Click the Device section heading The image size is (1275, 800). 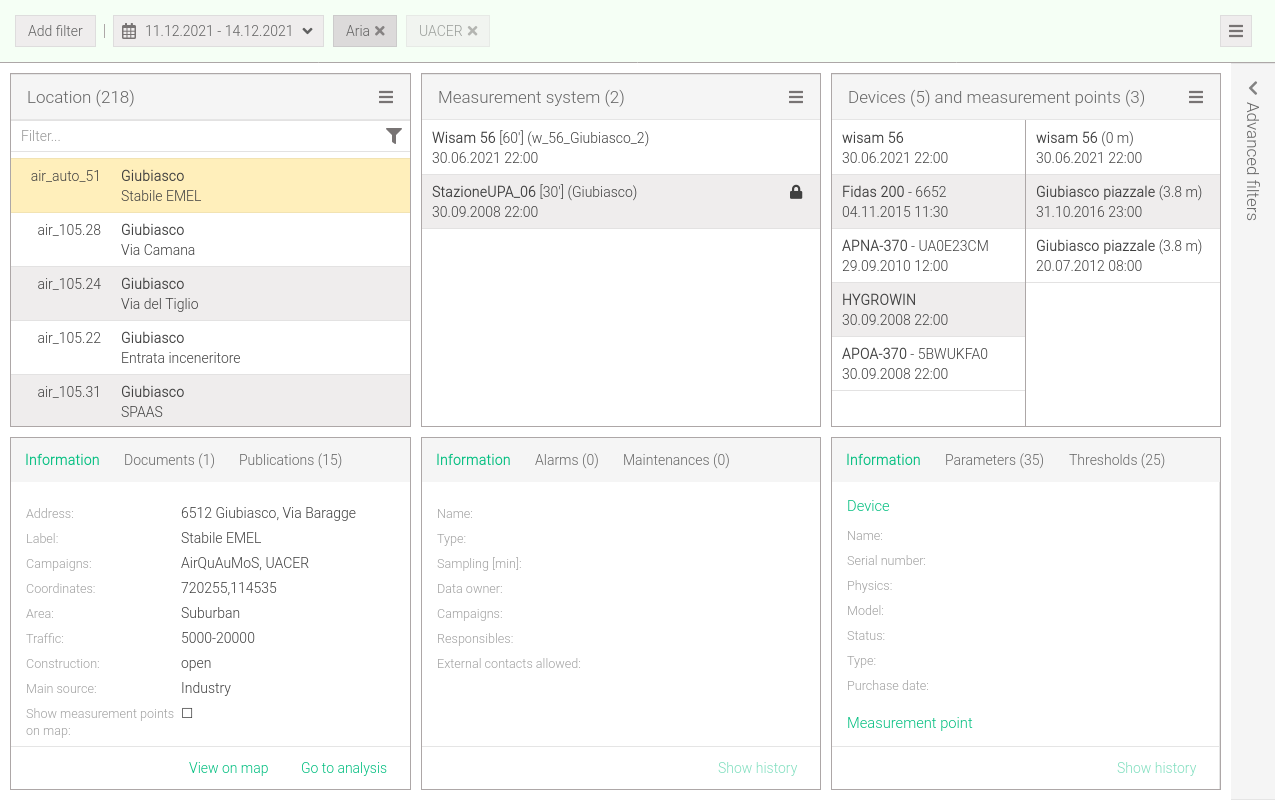(868, 506)
